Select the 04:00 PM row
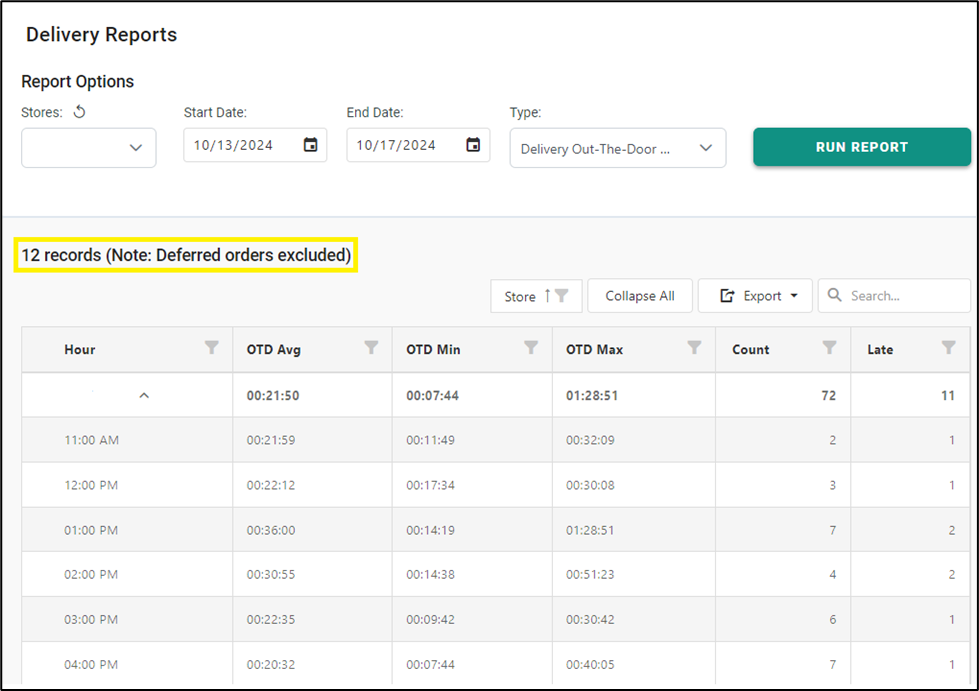This screenshot has width=979, height=691. pyautogui.click(x=496, y=664)
